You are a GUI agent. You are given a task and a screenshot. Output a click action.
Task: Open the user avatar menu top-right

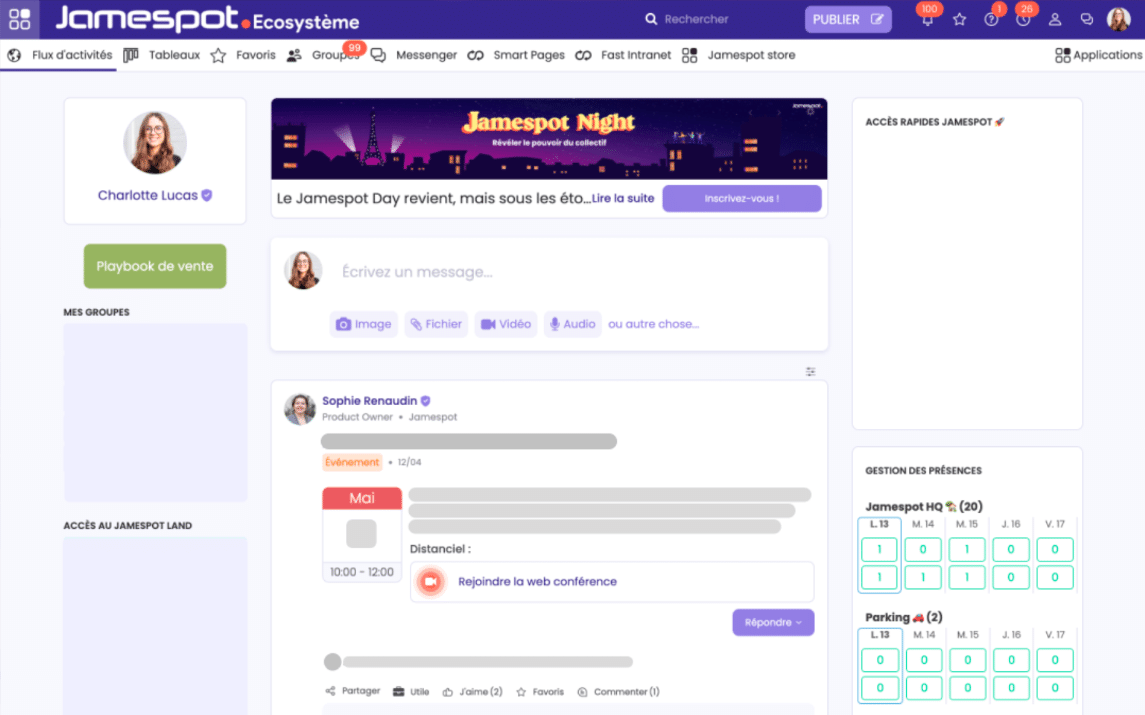click(1118, 19)
